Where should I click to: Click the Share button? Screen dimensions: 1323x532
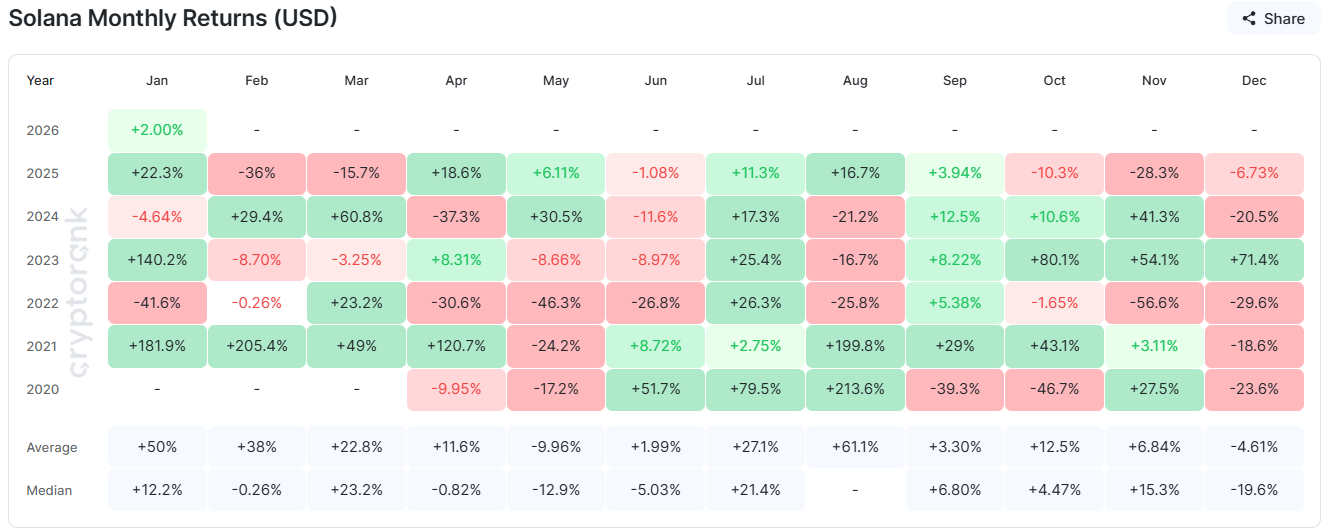click(1273, 18)
